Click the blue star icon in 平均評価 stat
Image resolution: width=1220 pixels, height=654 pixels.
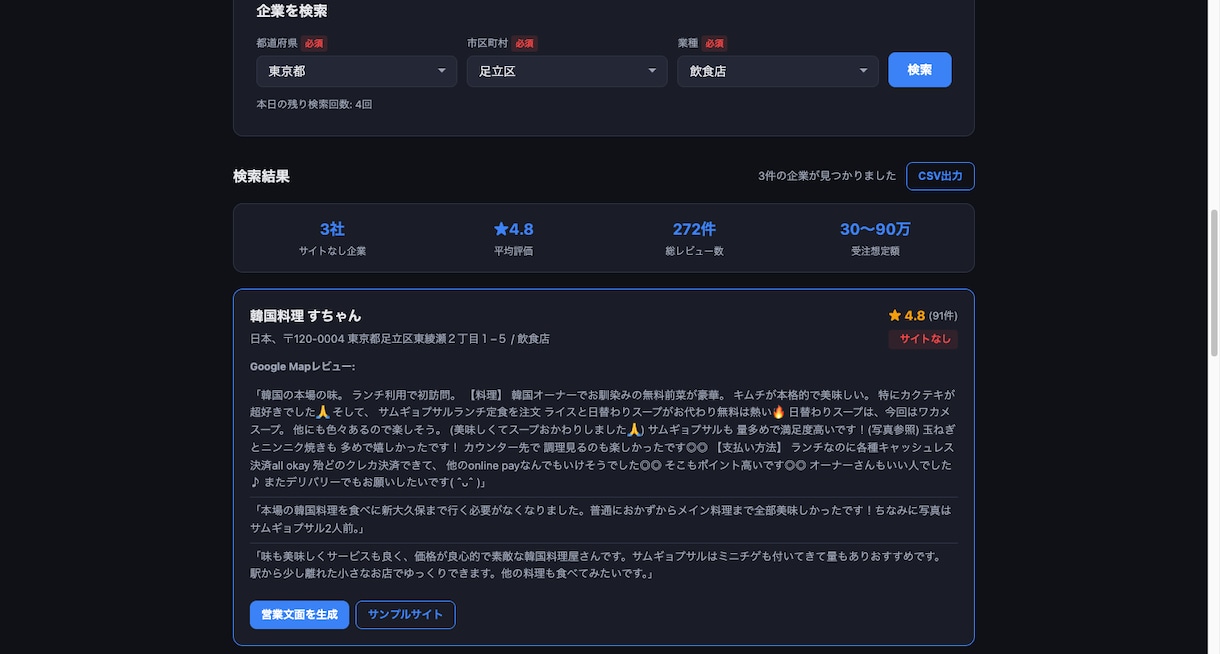[501, 229]
